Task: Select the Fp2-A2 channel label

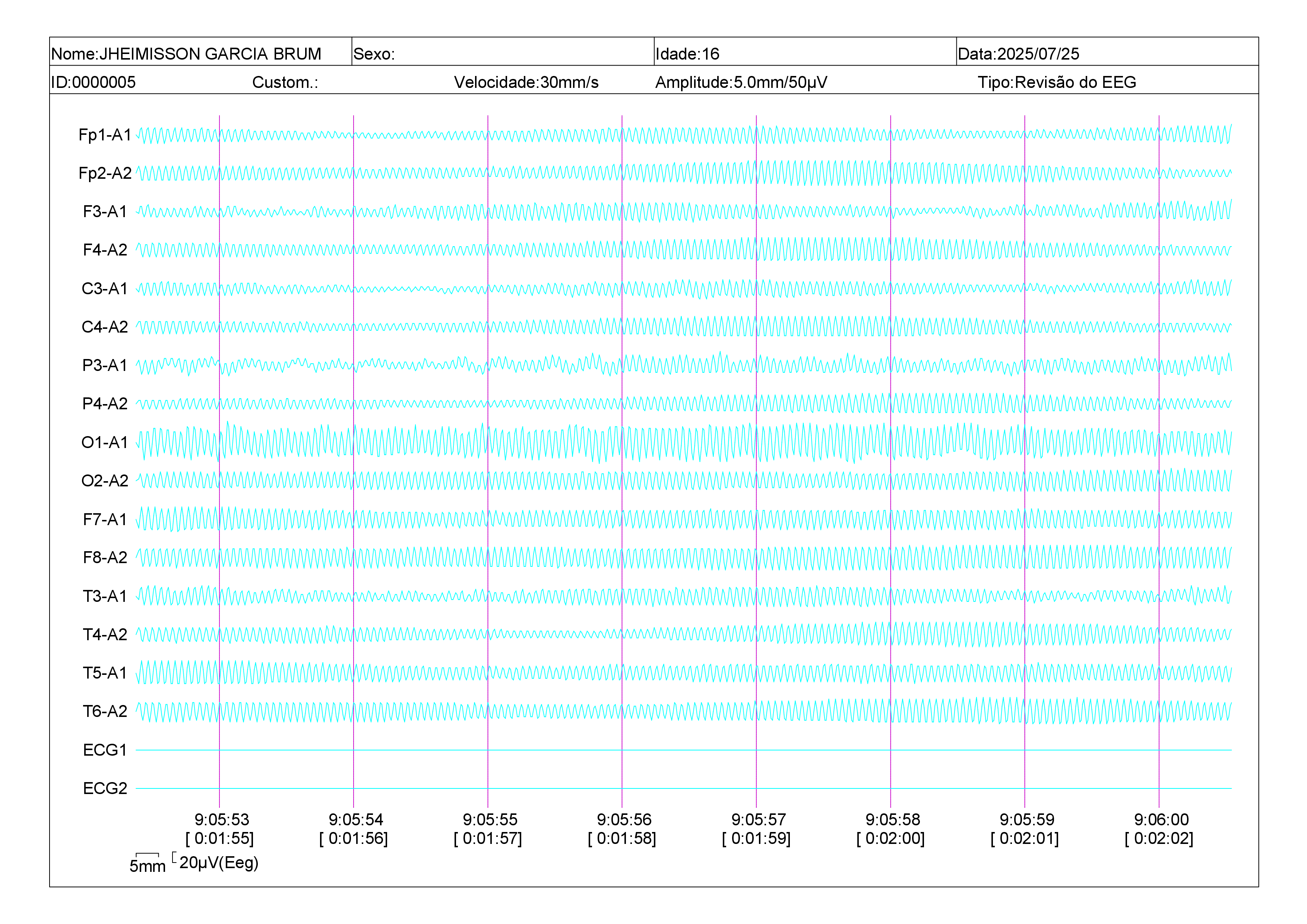Action: click(x=105, y=173)
